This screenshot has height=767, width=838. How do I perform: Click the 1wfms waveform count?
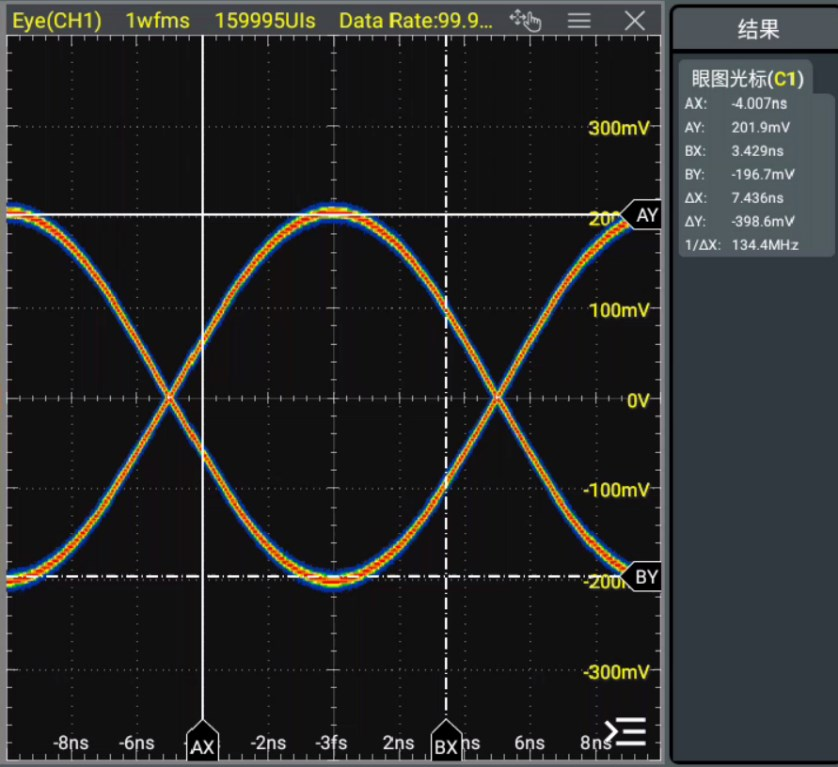pos(158,21)
